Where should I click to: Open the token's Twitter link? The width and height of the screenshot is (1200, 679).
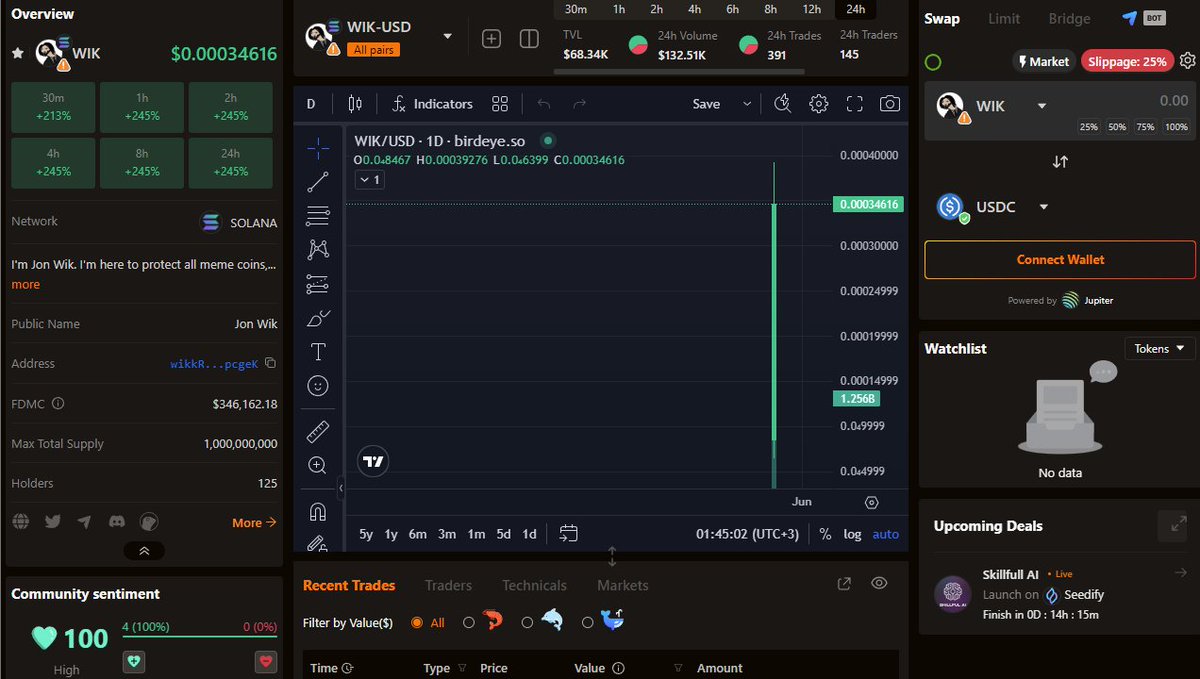point(53,522)
